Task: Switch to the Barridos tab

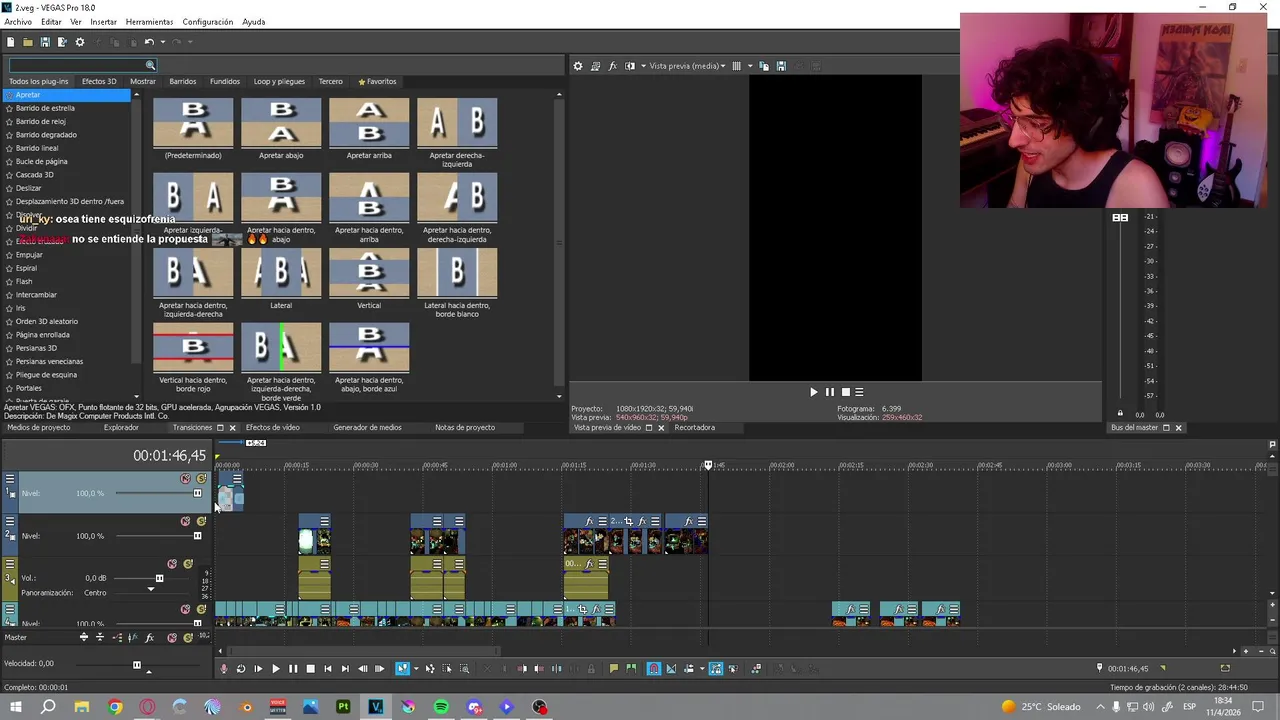Action: tap(182, 81)
